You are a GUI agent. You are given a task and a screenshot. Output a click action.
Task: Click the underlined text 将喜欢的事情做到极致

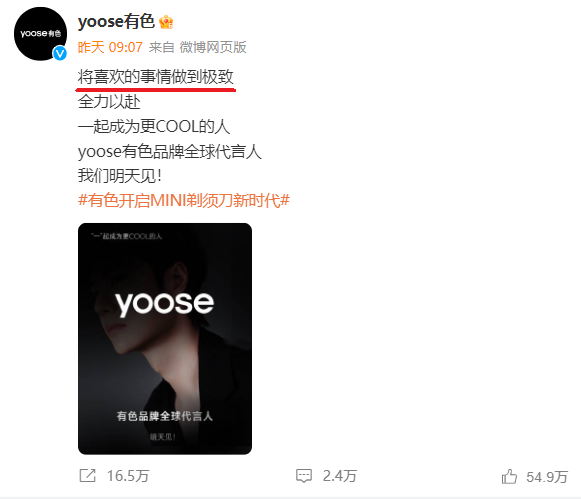[x=156, y=77]
